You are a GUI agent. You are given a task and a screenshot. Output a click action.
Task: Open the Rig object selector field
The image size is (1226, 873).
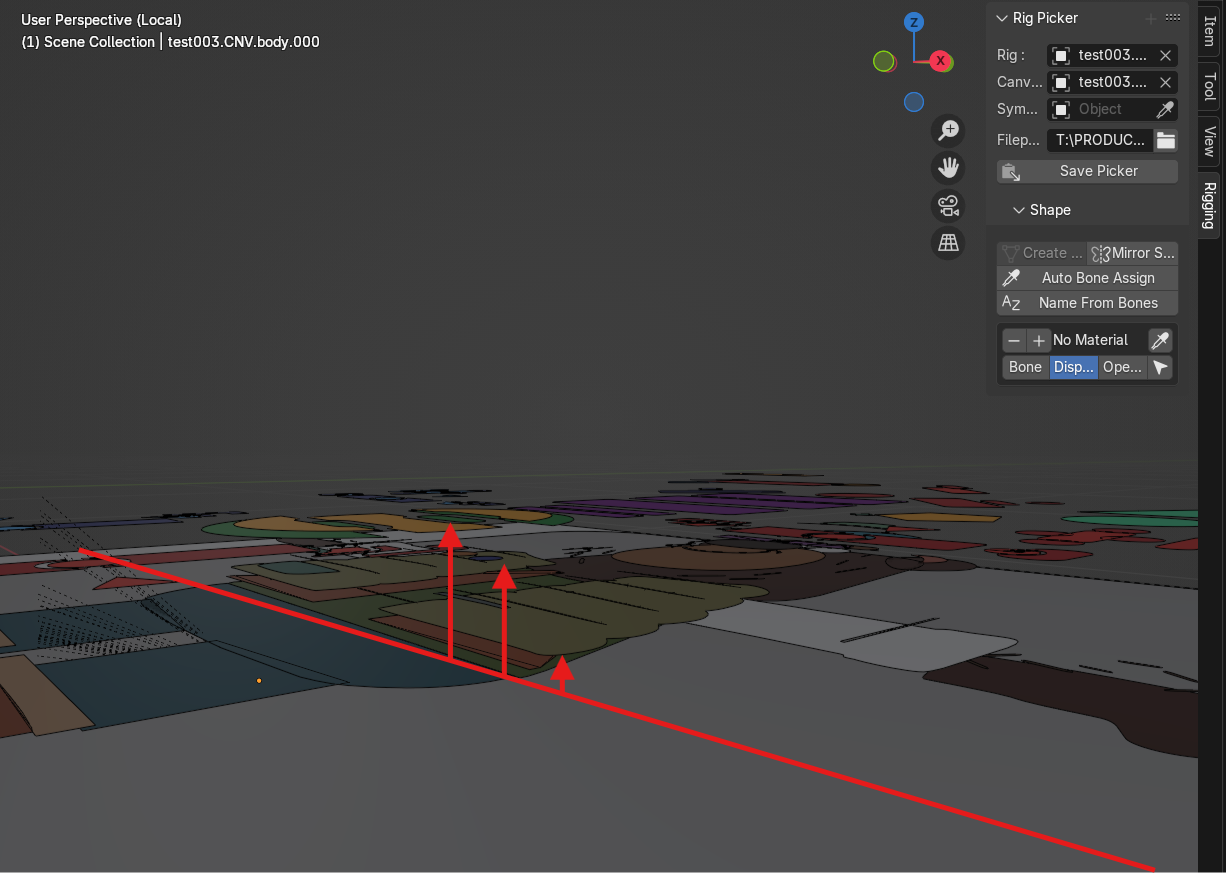pos(1100,56)
